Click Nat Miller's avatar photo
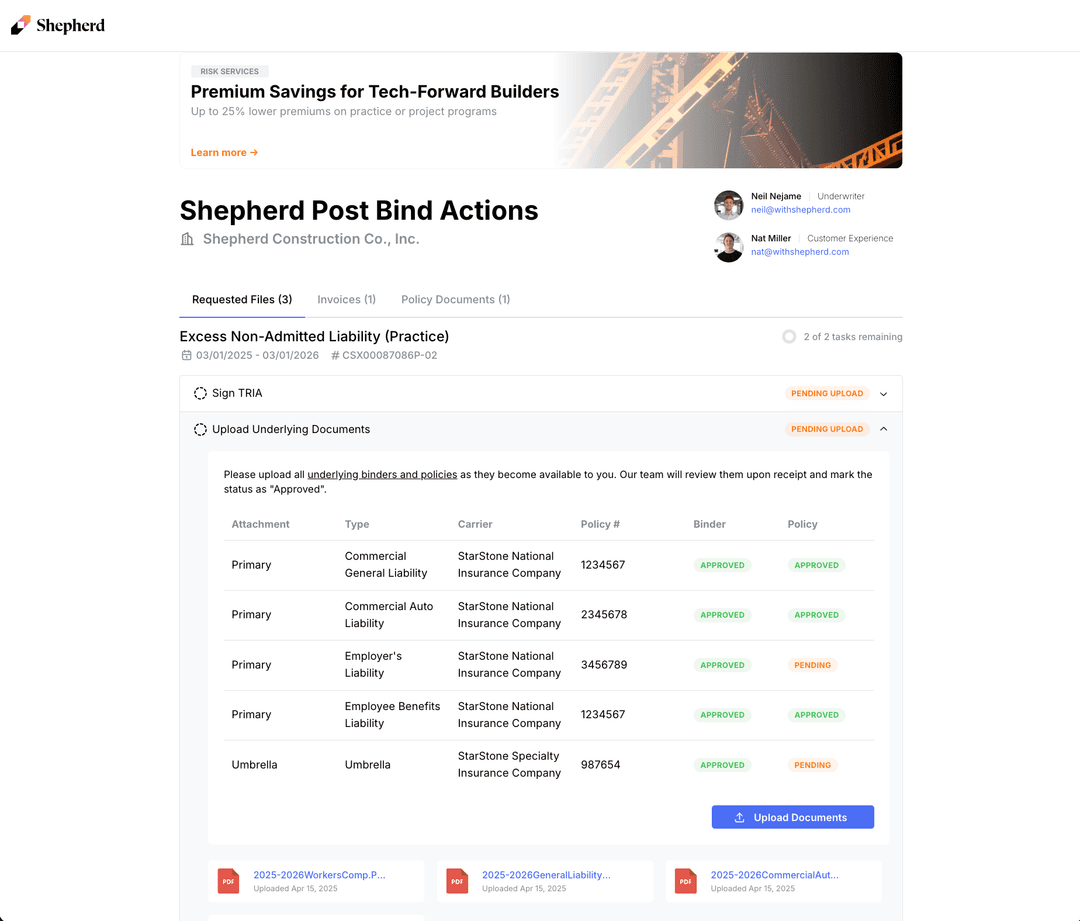 [728, 247]
